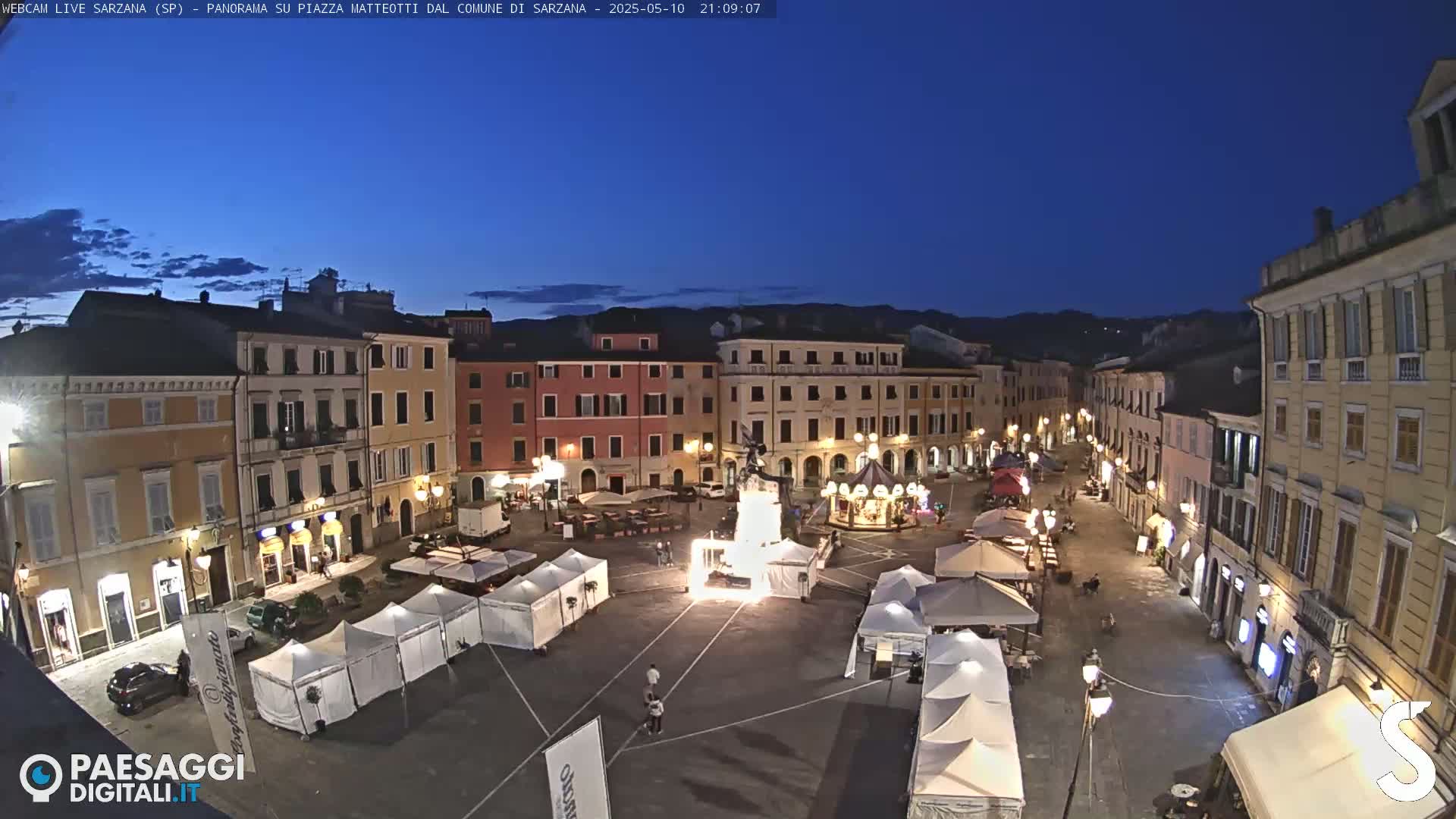1456x819 pixels.
Task: Click the webcam title timestamp text
Action: [x=381, y=8]
